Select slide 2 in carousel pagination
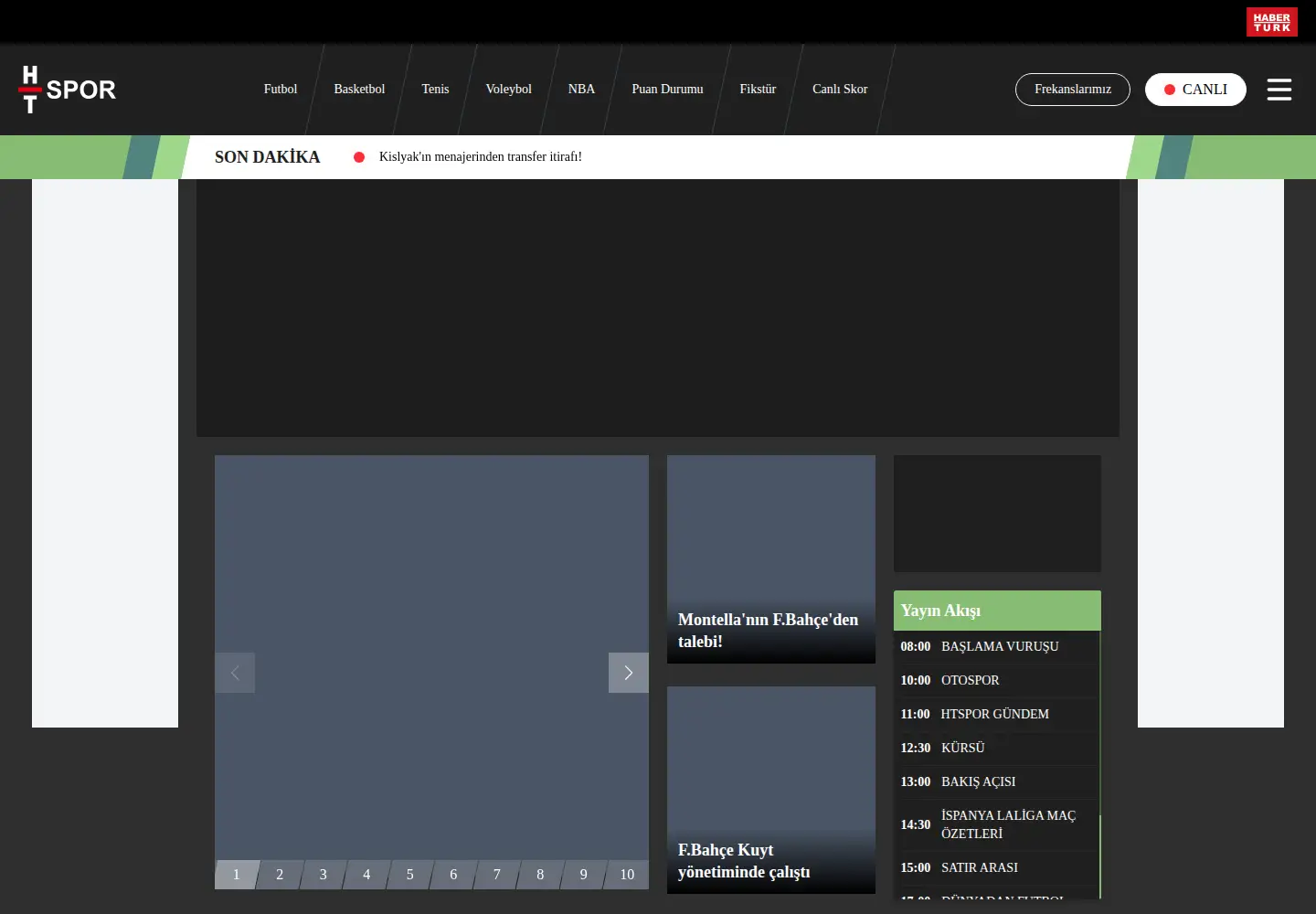 (x=280, y=875)
